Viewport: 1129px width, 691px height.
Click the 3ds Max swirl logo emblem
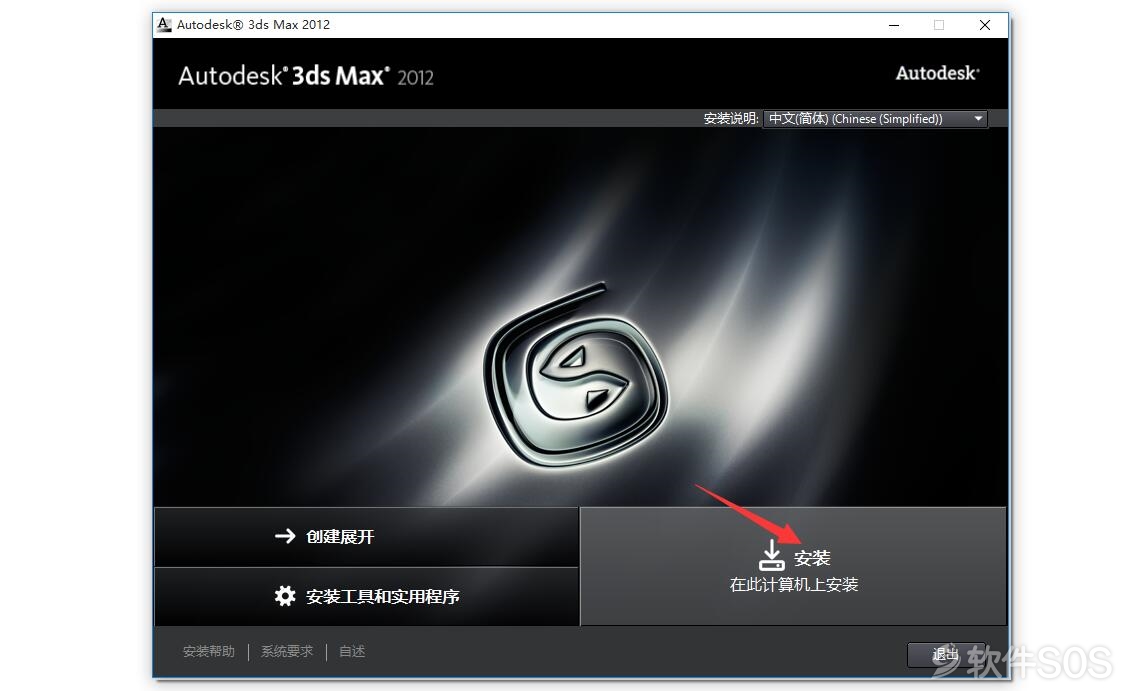pos(576,374)
